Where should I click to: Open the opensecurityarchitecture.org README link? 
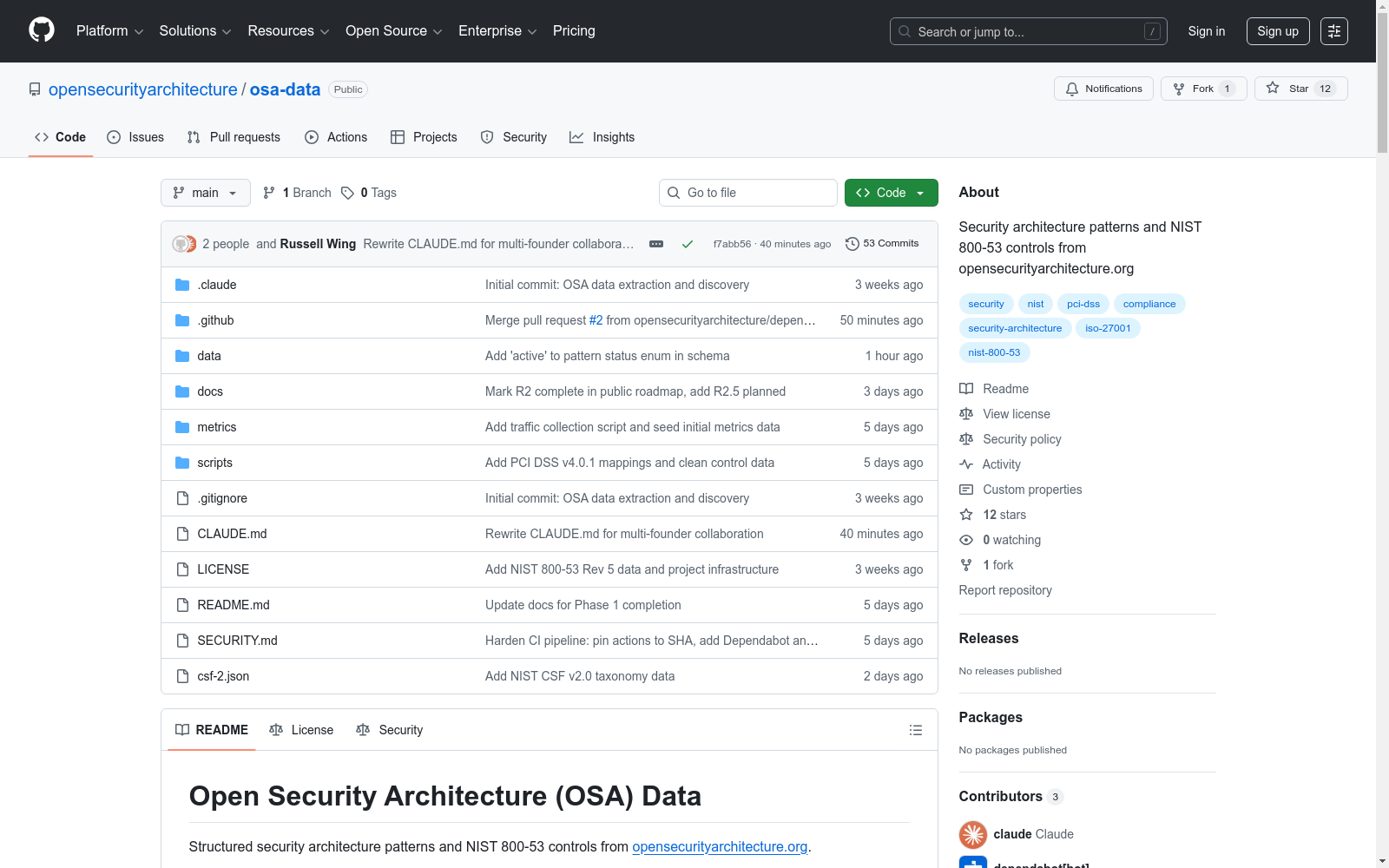click(720, 846)
